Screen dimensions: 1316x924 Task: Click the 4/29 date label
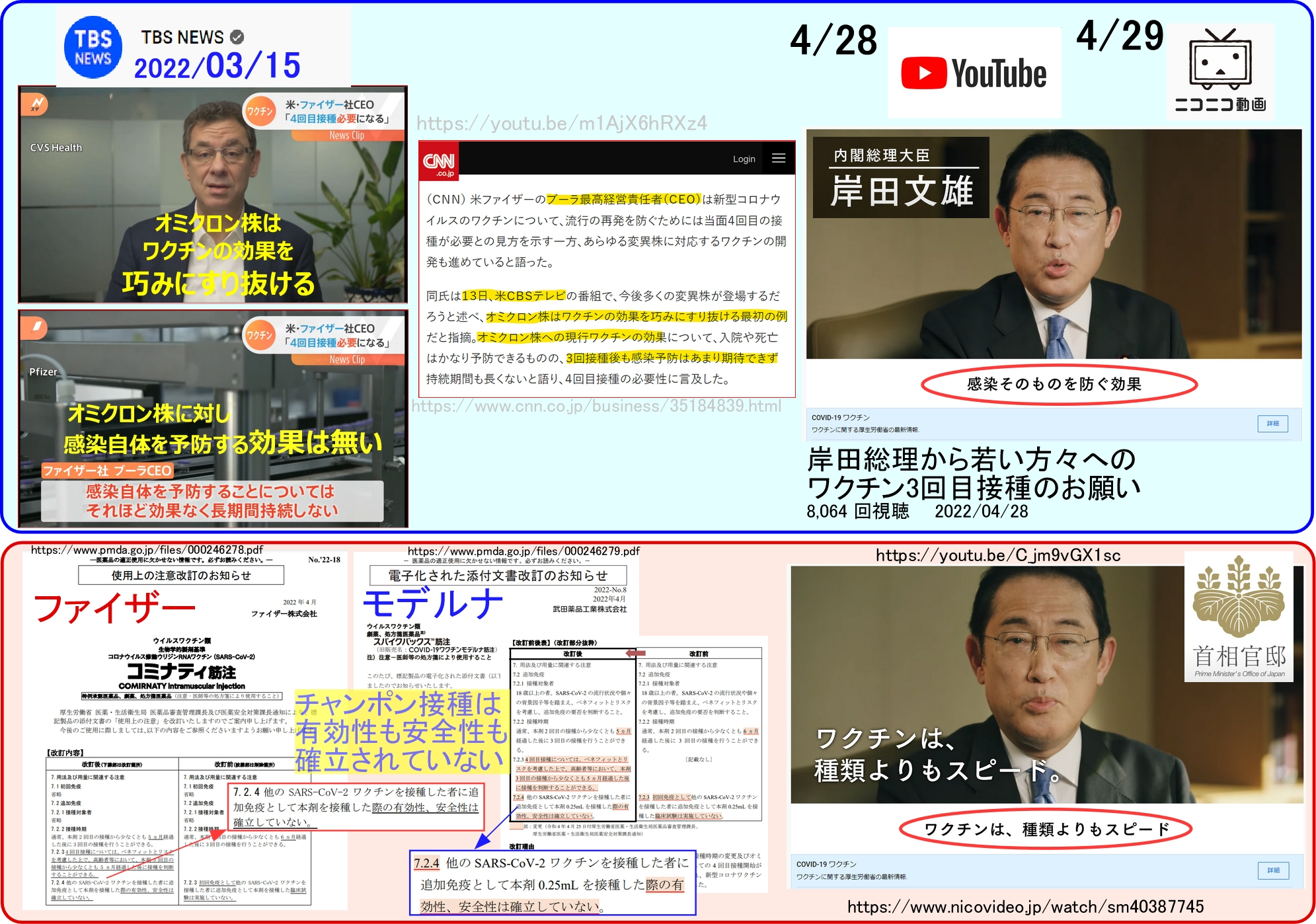tap(1120, 35)
